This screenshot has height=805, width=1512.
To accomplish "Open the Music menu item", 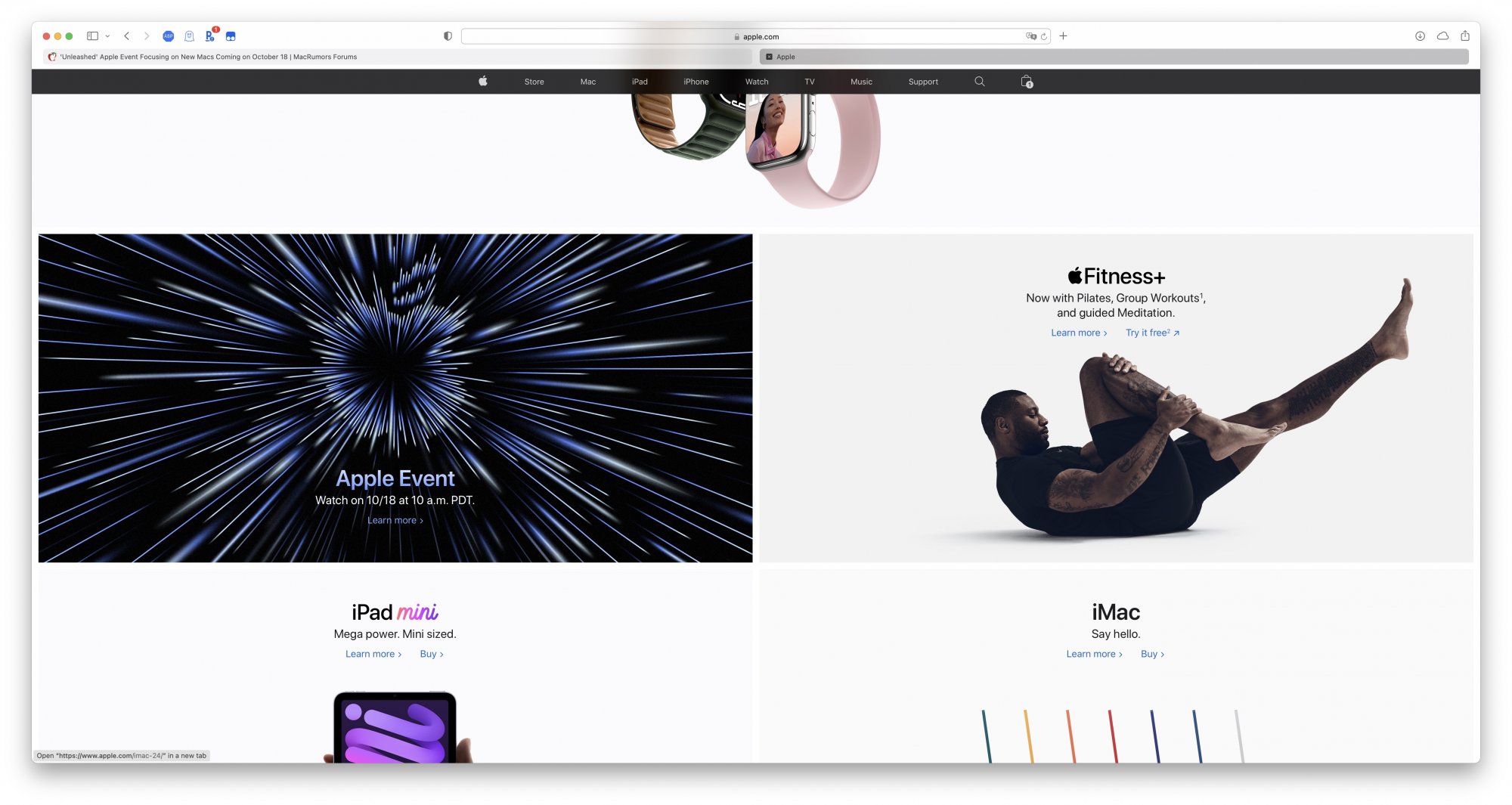I will (x=861, y=82).
